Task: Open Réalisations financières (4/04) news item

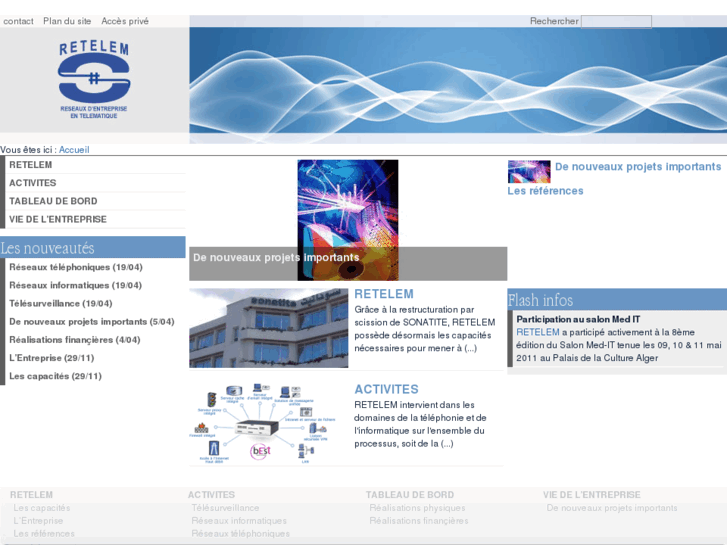Action: click(75, 340)
